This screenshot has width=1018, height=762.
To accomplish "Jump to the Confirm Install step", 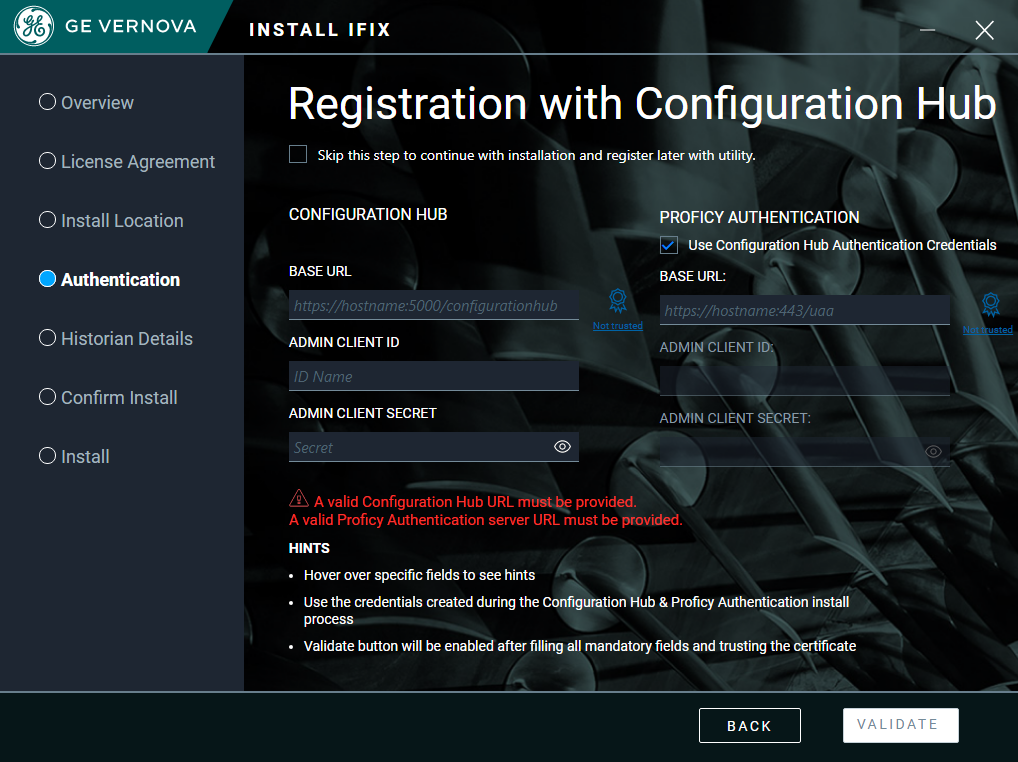I will (108, 398).
